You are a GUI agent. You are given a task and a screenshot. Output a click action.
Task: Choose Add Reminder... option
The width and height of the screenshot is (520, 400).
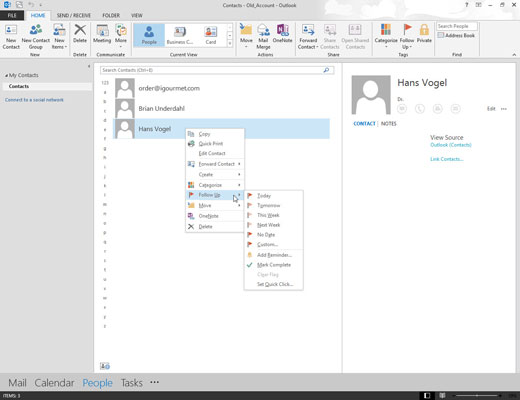(x=274, y=255)
